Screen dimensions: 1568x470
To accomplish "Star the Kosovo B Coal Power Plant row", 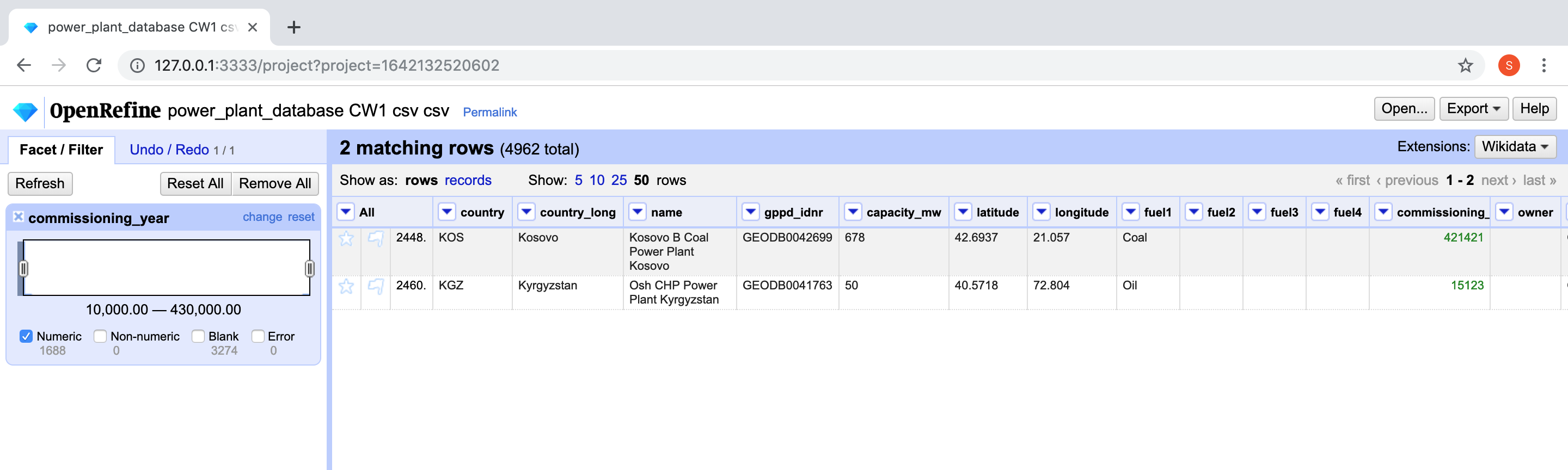I will tap(346, 238).
